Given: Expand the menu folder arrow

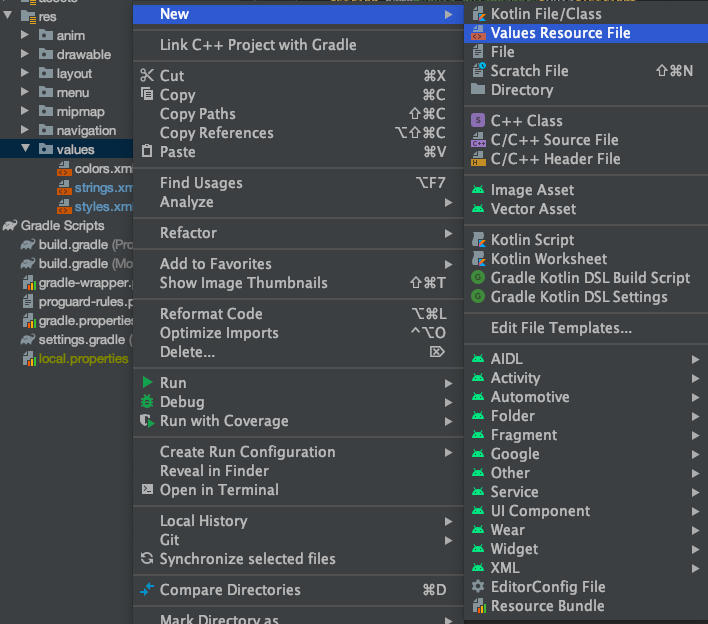Looking at the screenshot, I should pos(25,92).
